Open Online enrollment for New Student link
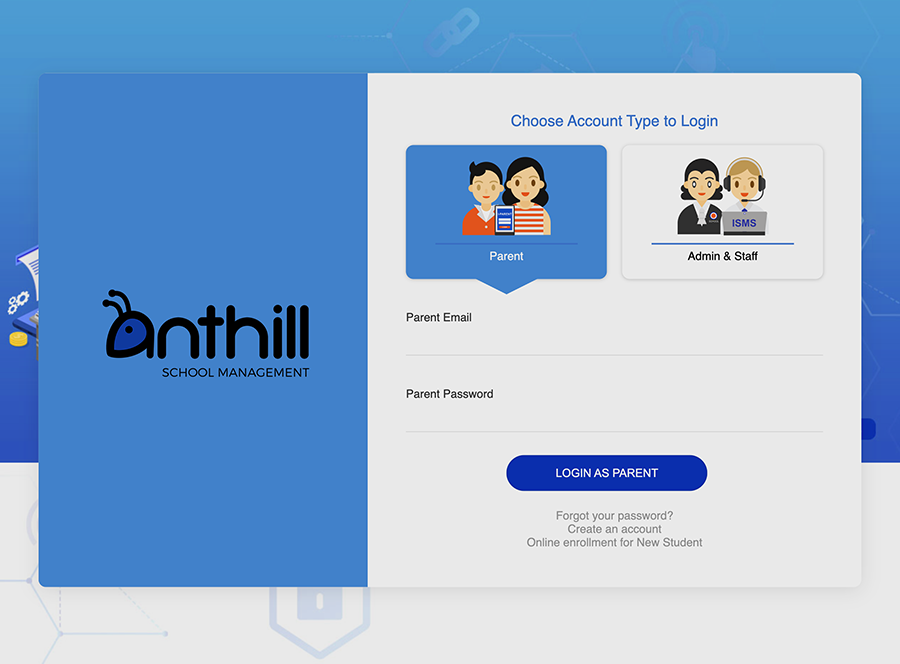 pyautogui.click(x=614, y=542)
